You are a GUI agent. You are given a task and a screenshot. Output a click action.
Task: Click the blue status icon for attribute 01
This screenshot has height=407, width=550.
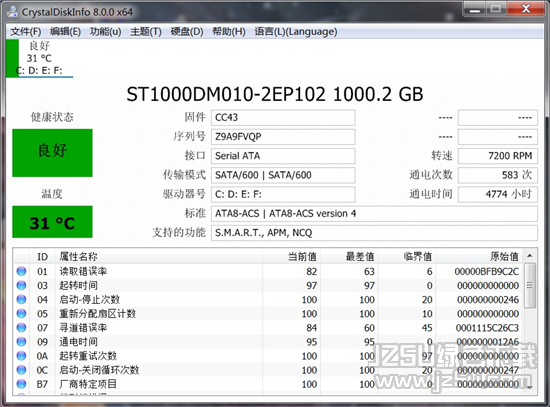point(21,271)
